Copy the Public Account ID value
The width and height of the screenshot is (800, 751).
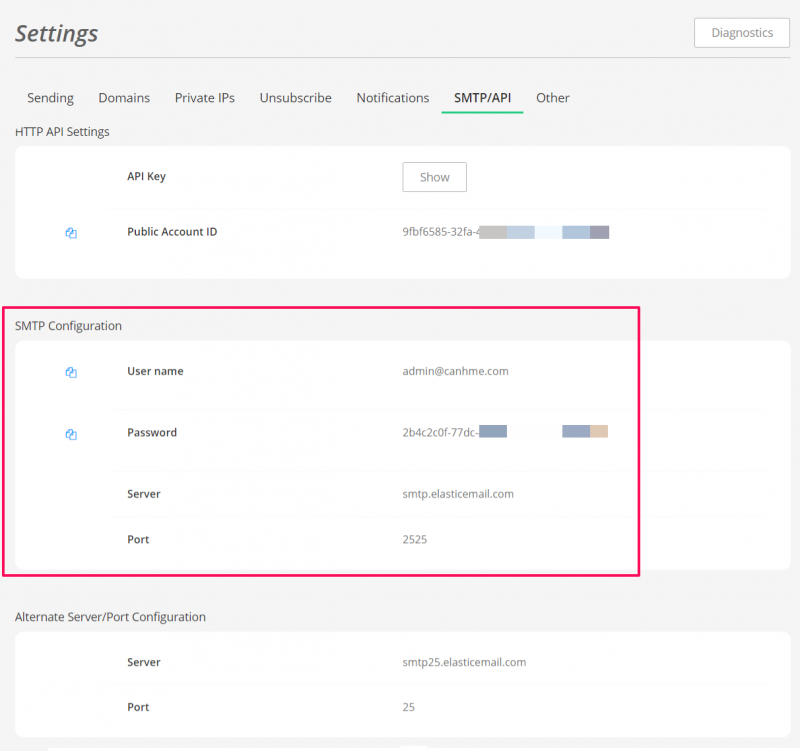pyautogui.click(x=71, y=233)
